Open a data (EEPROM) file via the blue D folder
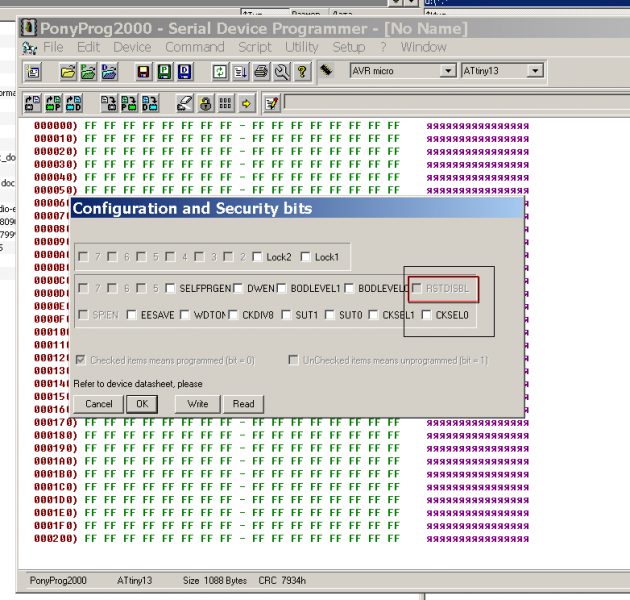Screen dimensions: 630x600 tap(108, 72)
